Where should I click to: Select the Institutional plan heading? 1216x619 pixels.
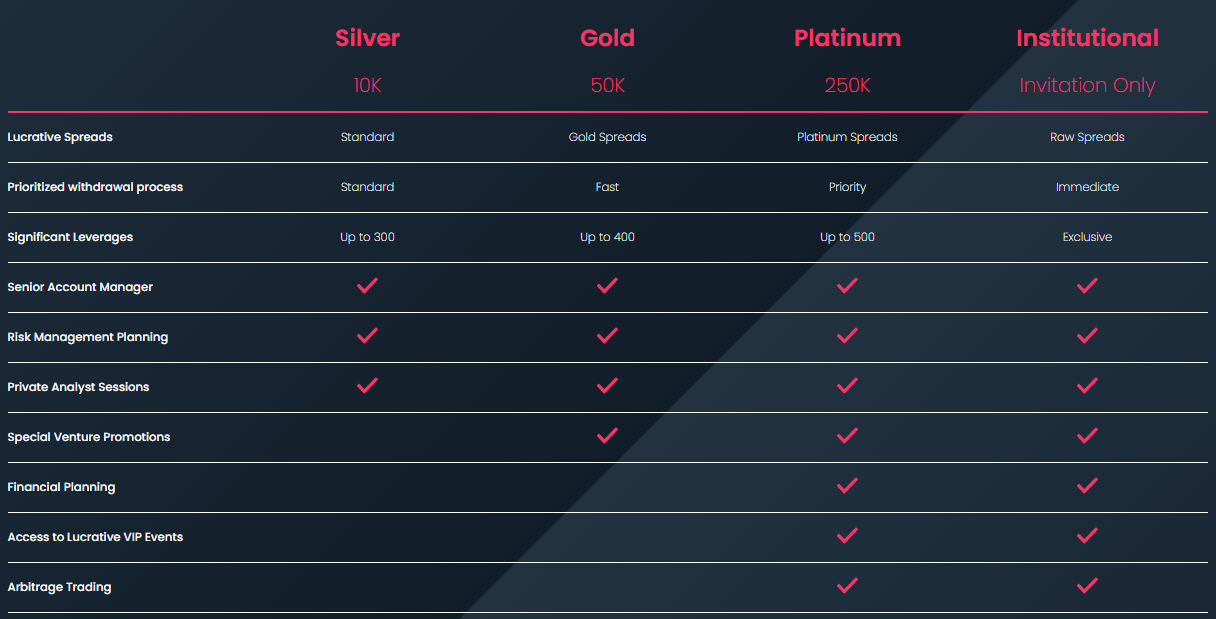(1087, 38)
